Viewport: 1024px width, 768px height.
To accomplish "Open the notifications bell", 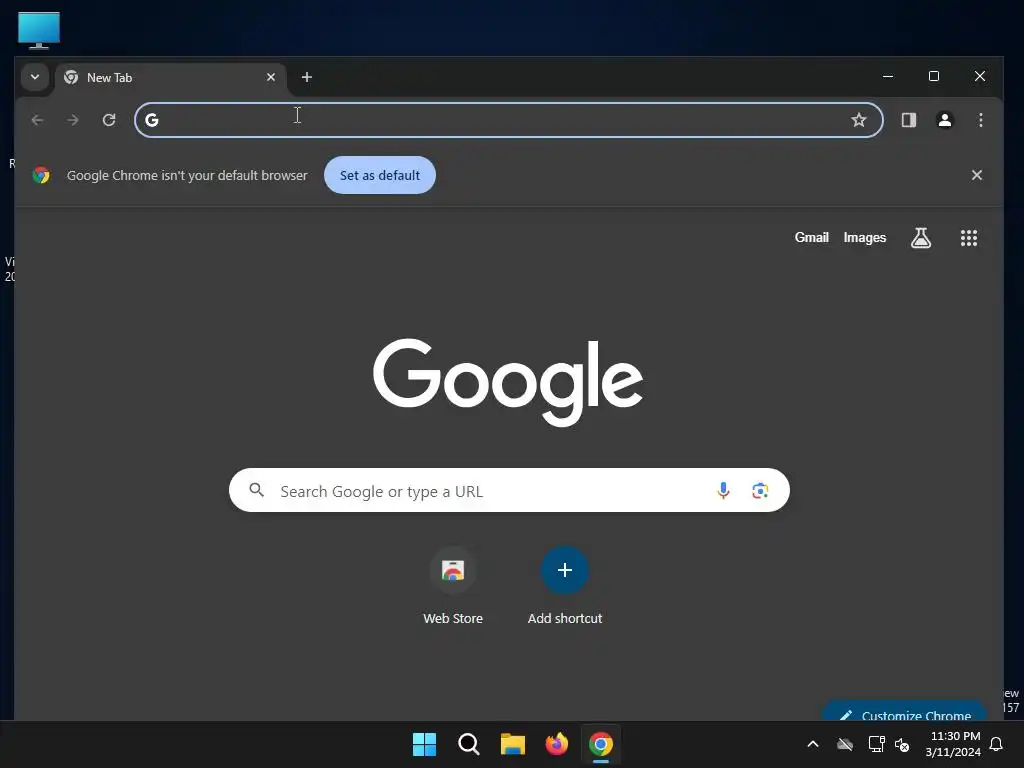I will [x=996, y=744].
